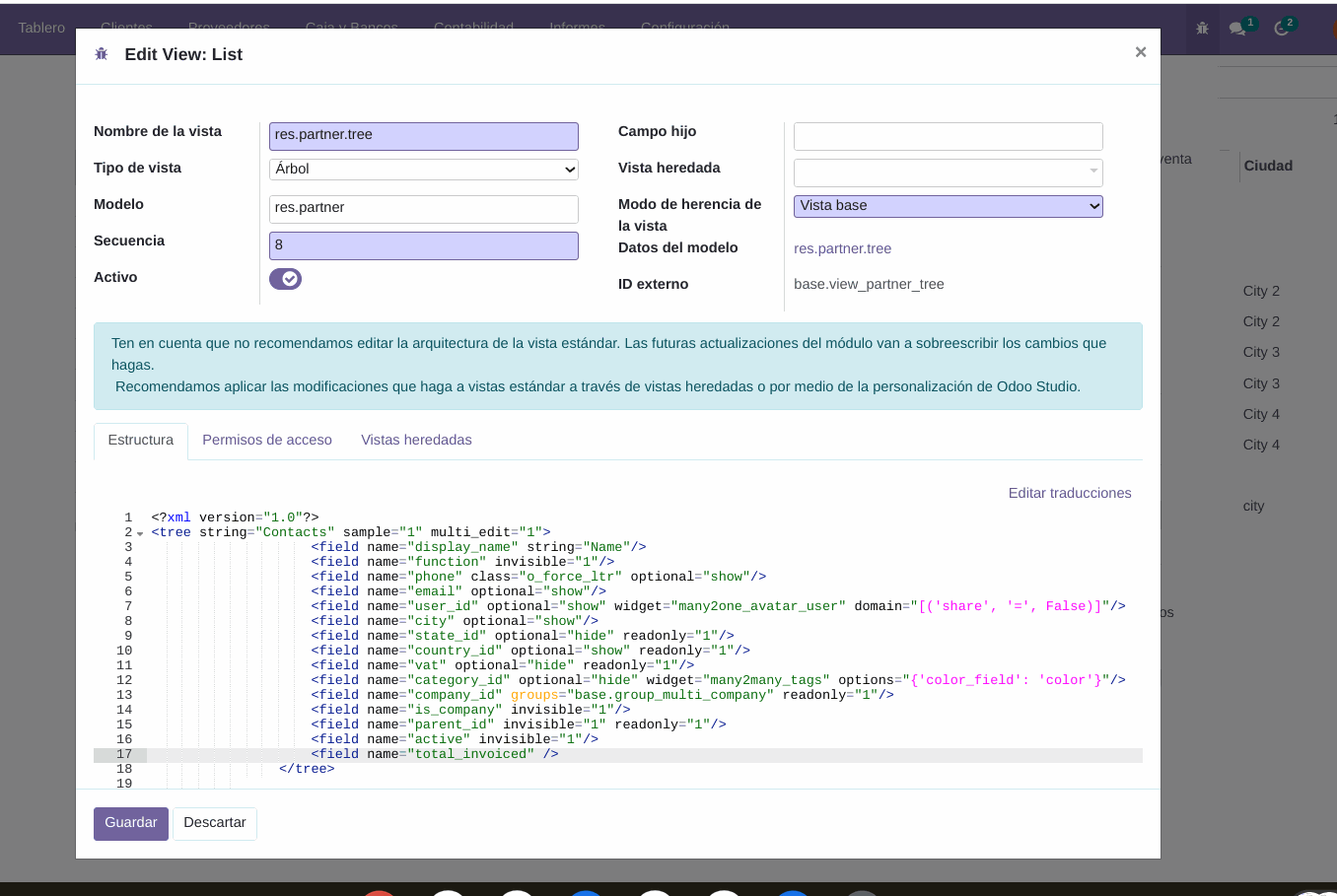Click the ID externo value base.view_partner_tree
This screenshot has width=1337, height=896.
click(869, 284)
